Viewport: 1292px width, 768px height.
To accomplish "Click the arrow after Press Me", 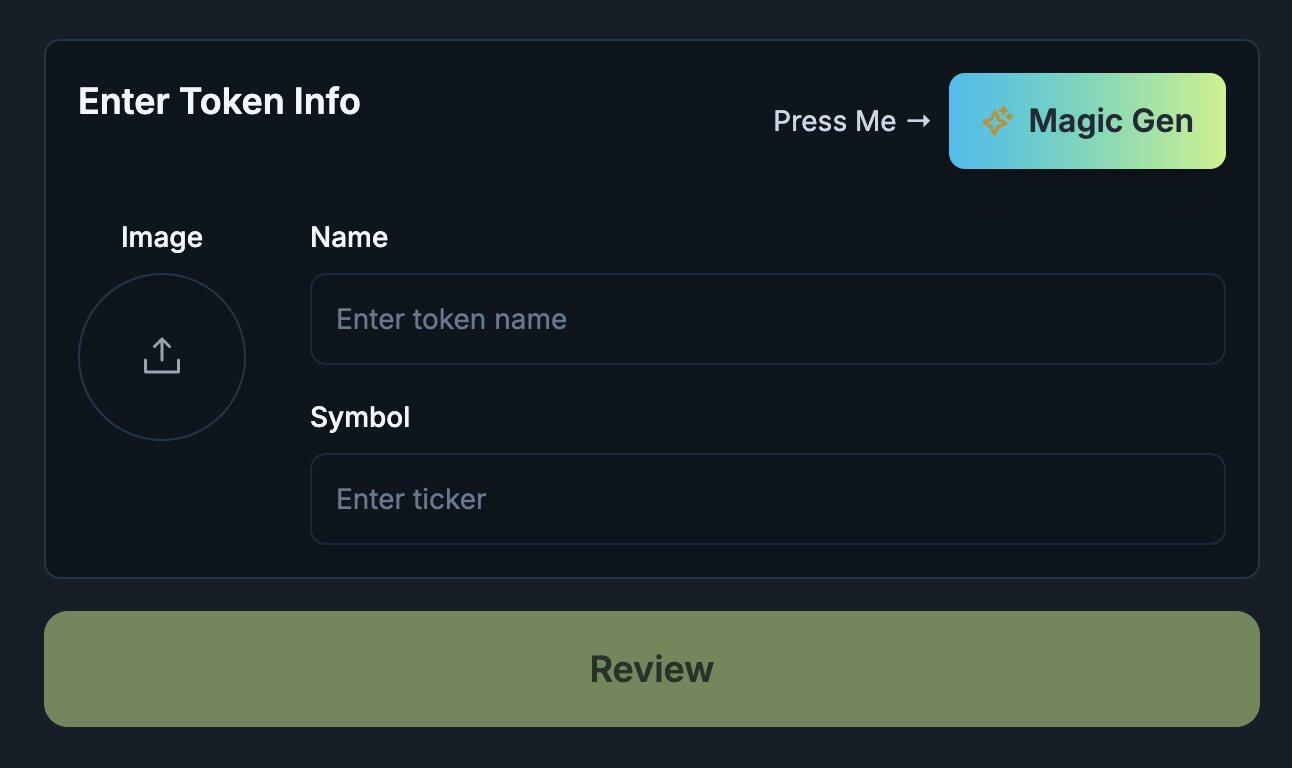I will 918,121.
